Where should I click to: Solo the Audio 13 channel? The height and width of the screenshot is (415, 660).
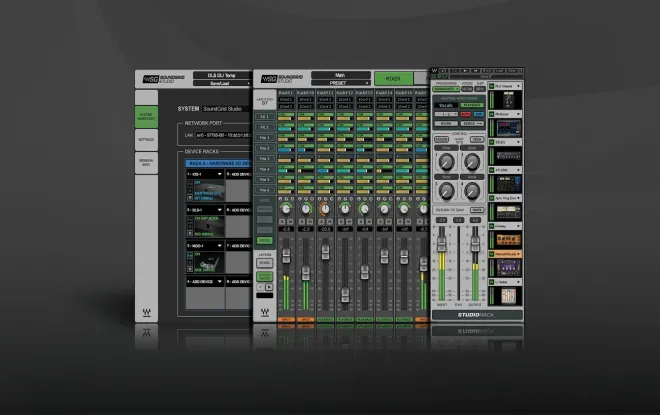(x=360, y=221)
